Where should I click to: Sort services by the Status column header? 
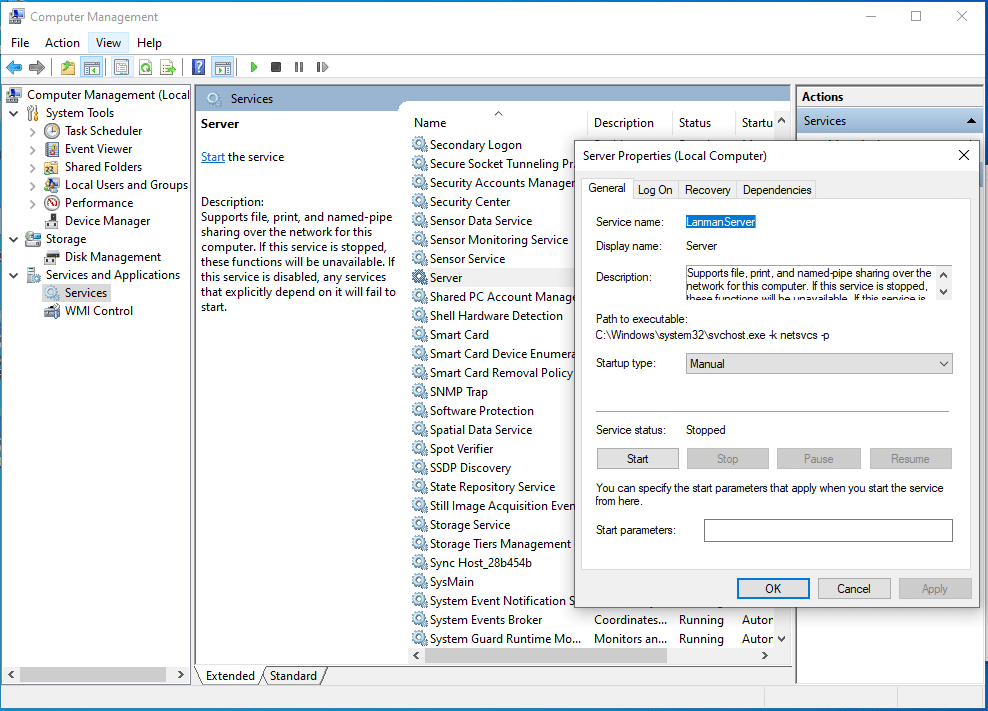tap(703, 123)
